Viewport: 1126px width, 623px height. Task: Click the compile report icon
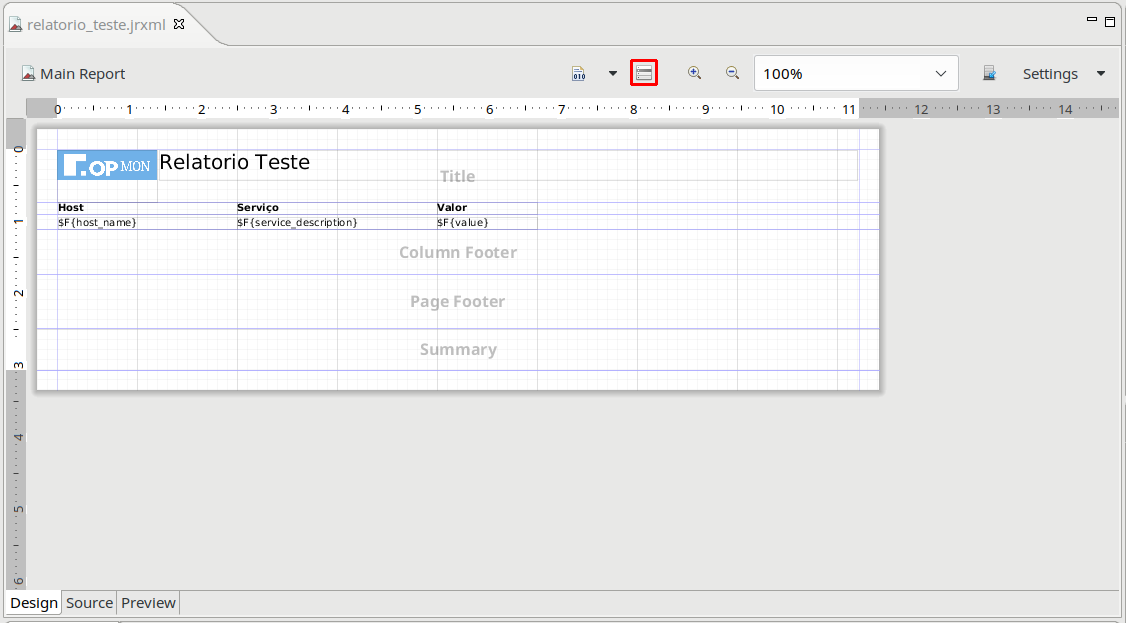pos(579,74)
